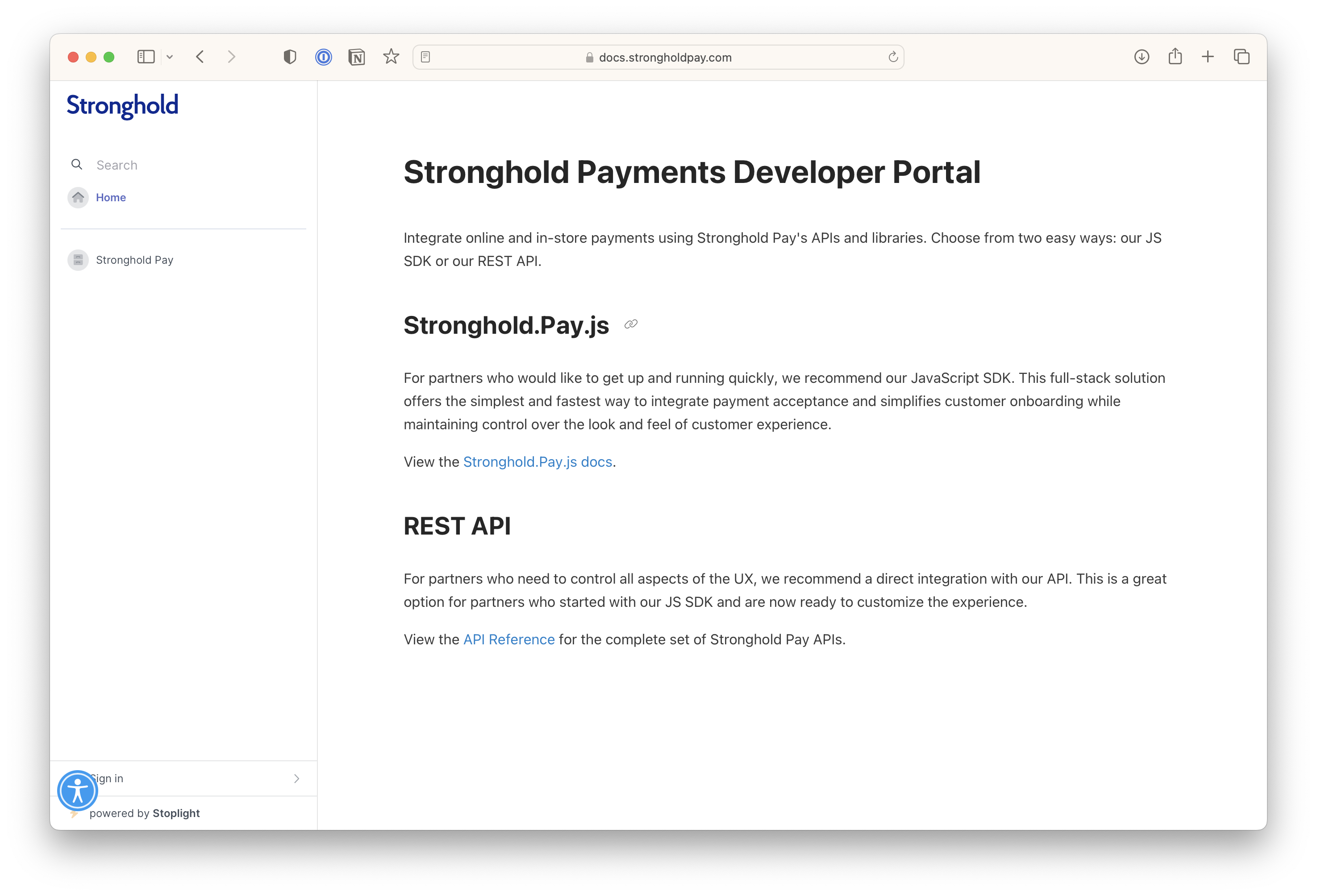Open the privacy shield report icon
The height and width of the screenshot is (896, 1317).
[290, 57]
